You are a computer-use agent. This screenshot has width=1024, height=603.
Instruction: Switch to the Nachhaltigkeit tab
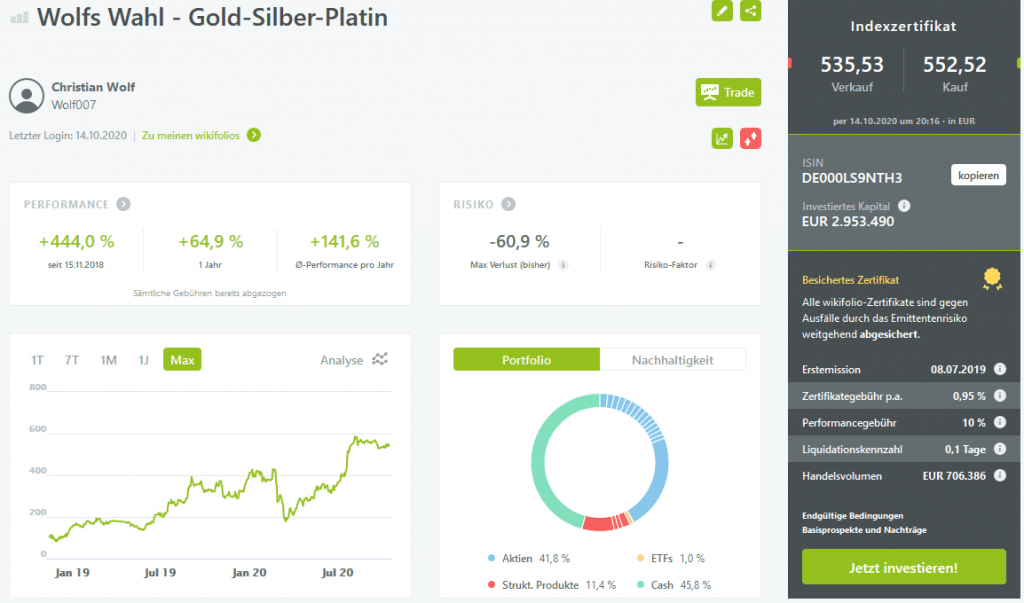(672, 360)
